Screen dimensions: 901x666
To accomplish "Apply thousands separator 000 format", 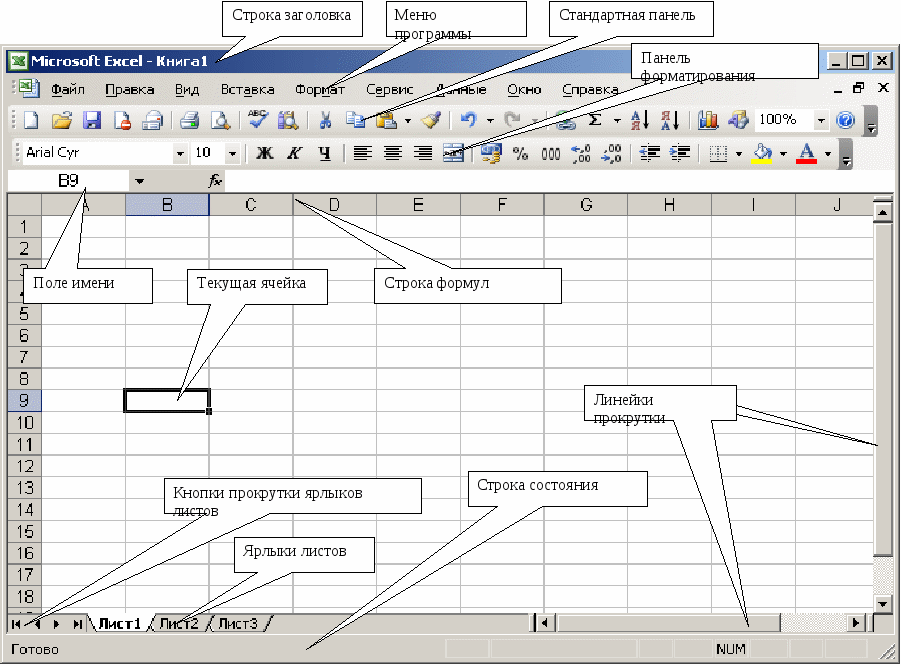I will (550, 153).
